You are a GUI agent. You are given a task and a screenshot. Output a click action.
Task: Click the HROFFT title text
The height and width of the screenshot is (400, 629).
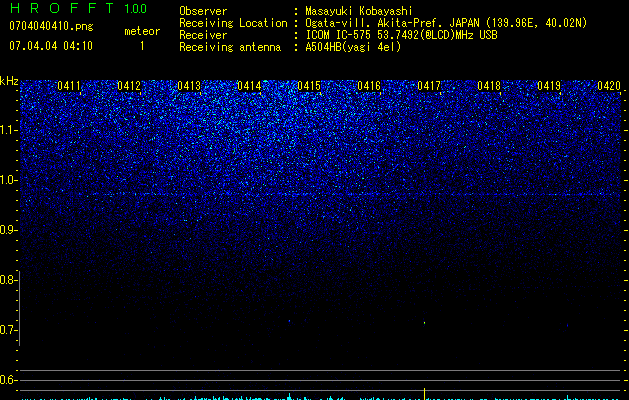(x=62, y=8)
